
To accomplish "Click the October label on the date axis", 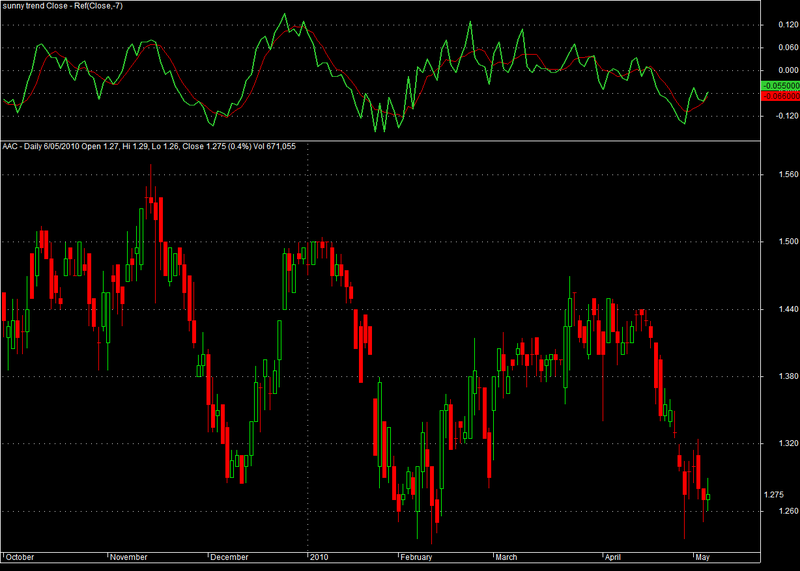I will [20, 557].
